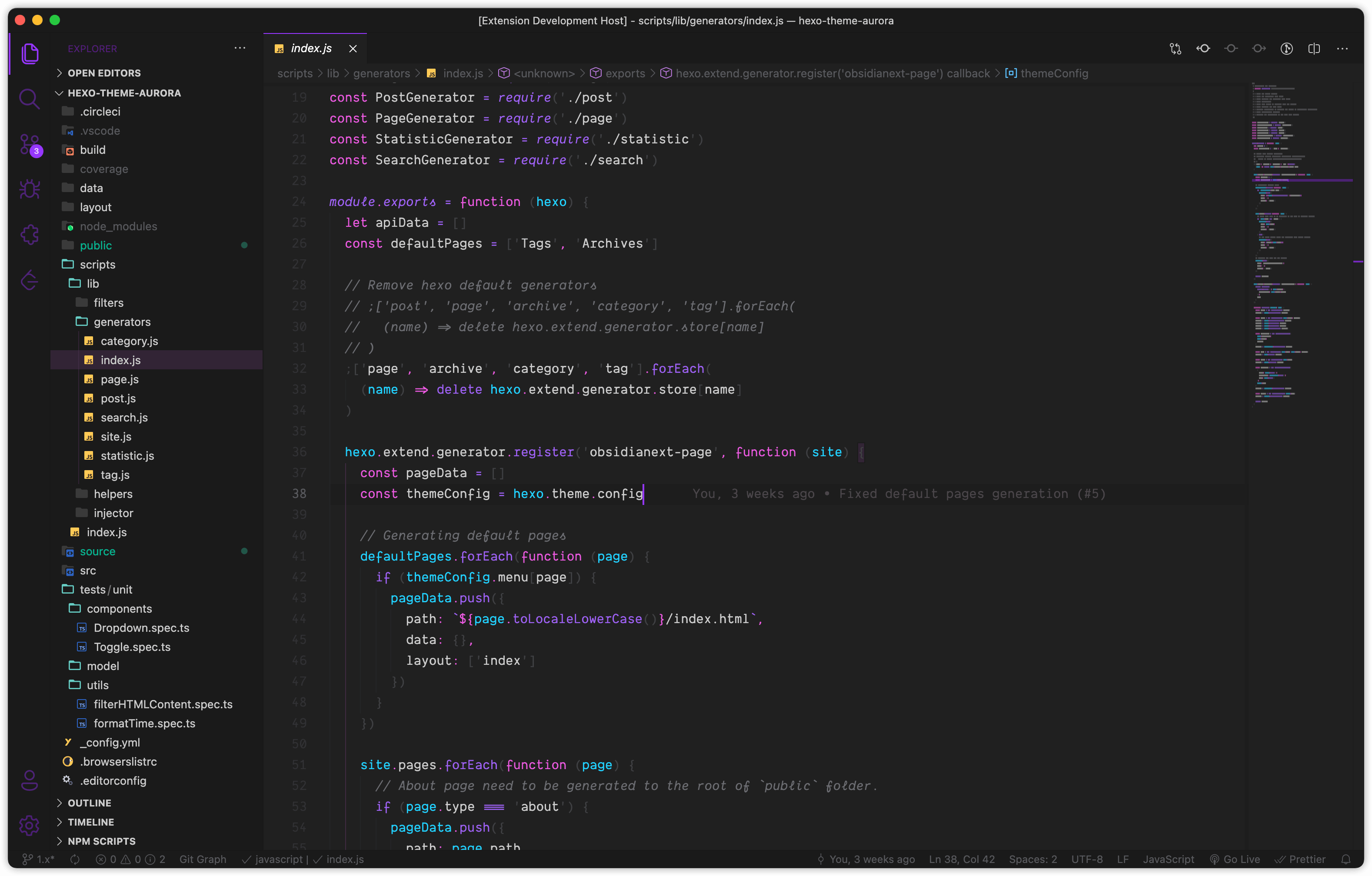The height and width of the screenshot is (876, 1372).
Task: Expand the OPEN EDITORS section
Action: [x=157, y=73]
